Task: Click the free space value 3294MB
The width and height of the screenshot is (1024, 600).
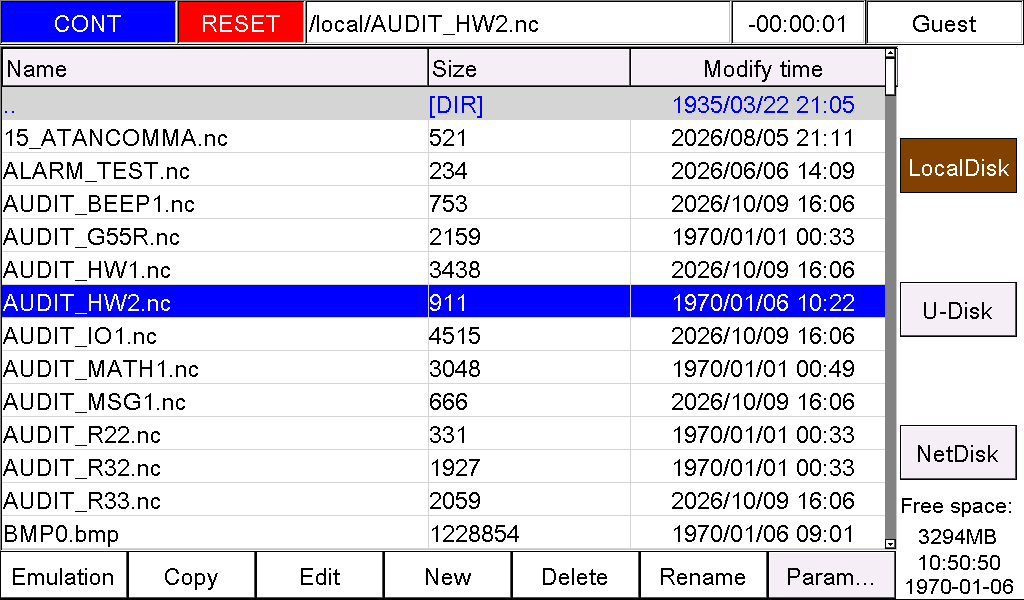Action: [x=957, y=536]
